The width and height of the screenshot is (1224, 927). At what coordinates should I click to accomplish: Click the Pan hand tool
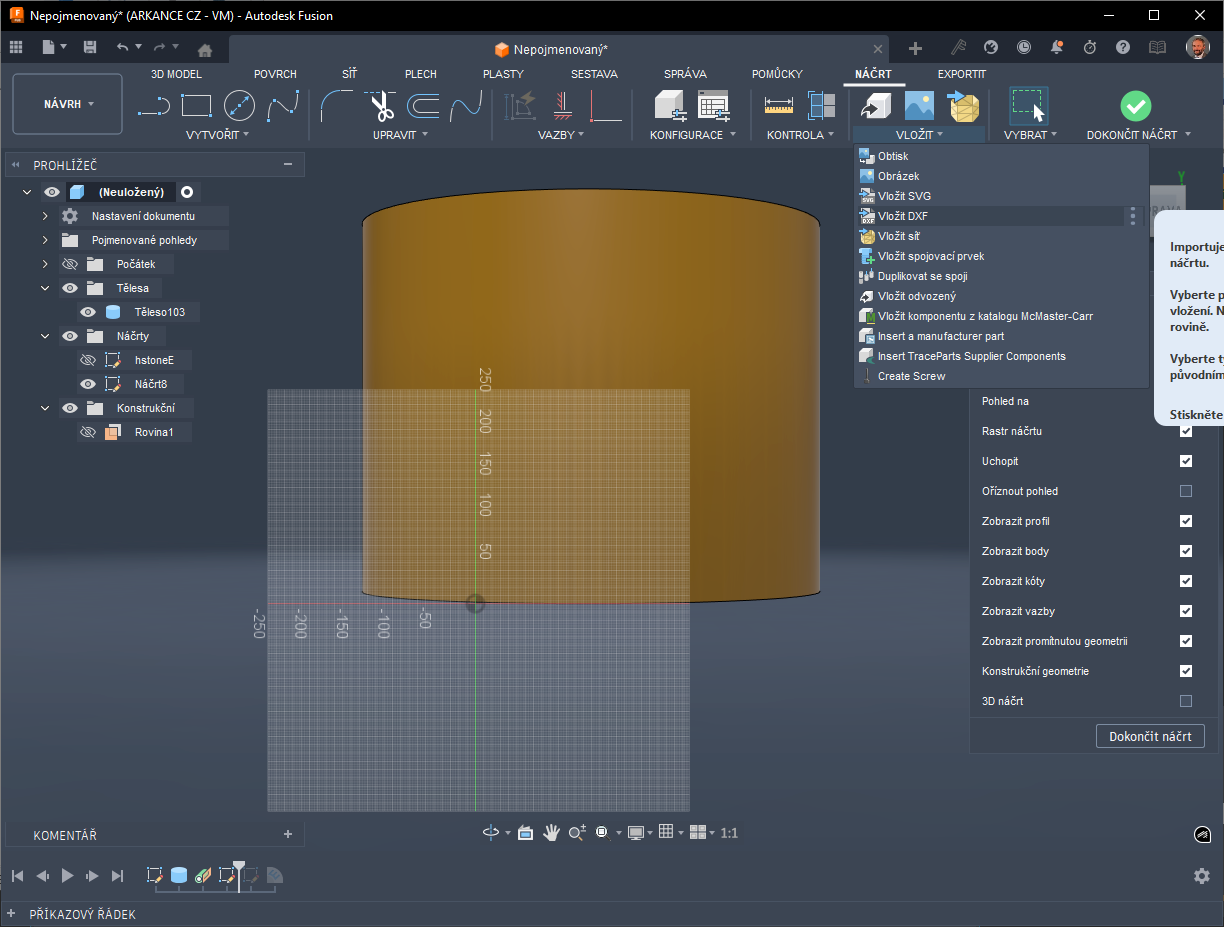pos(551,833)
